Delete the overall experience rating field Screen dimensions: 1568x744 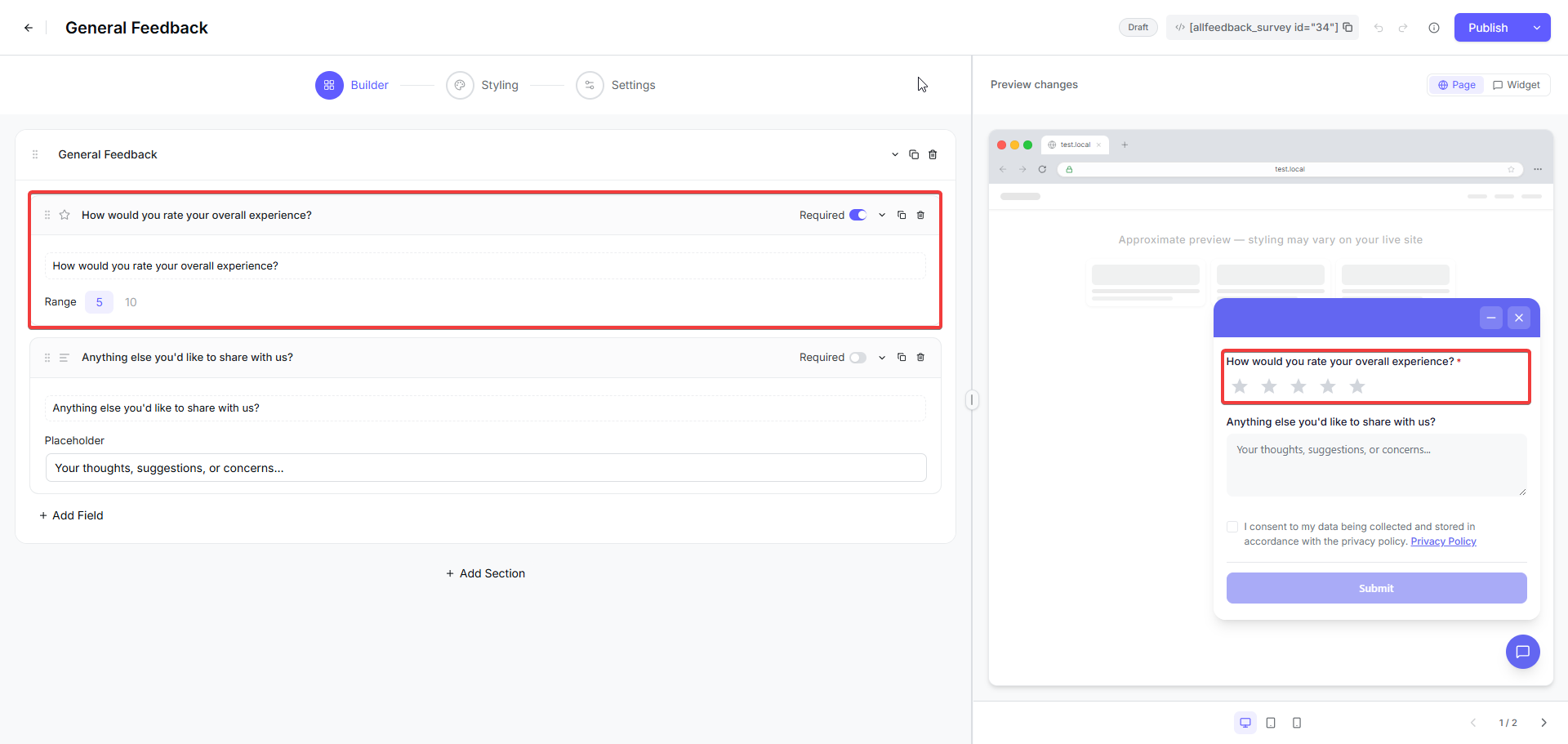[x=920, y=215]
